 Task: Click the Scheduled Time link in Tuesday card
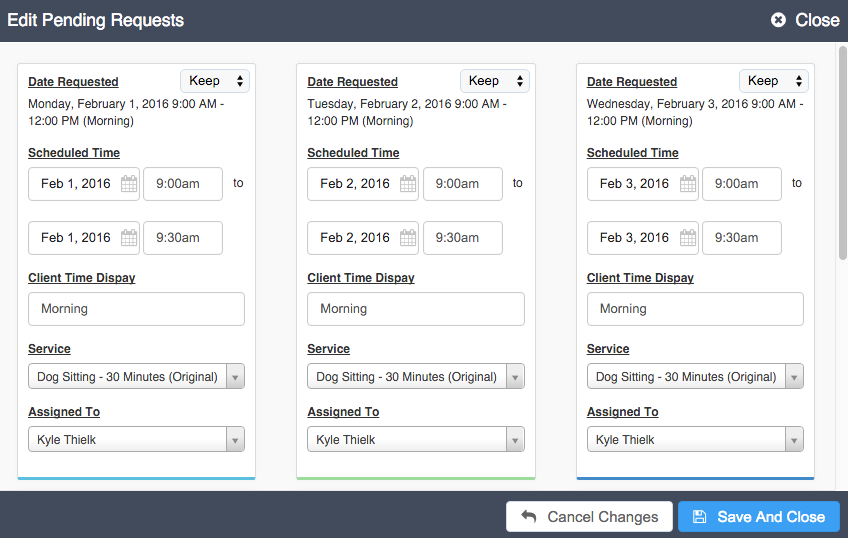click(353, 153)
